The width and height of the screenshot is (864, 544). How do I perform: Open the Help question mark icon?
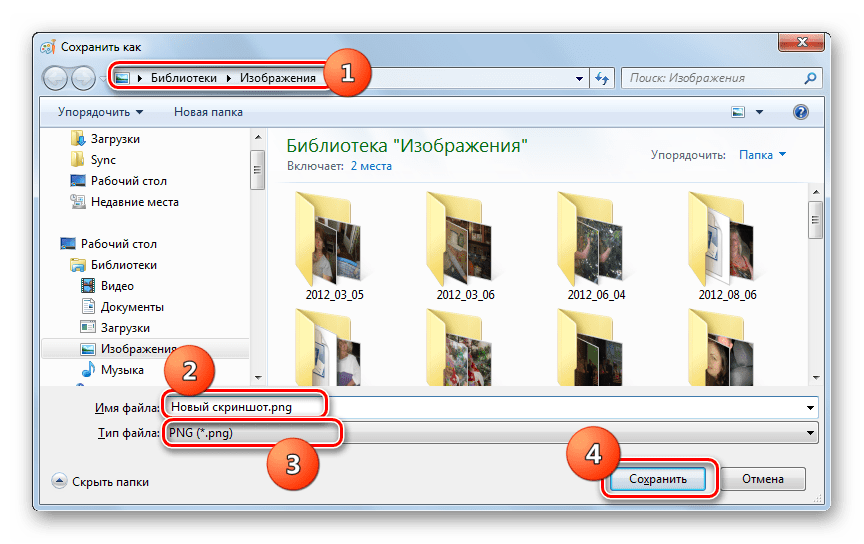click(x=801, y=112)
